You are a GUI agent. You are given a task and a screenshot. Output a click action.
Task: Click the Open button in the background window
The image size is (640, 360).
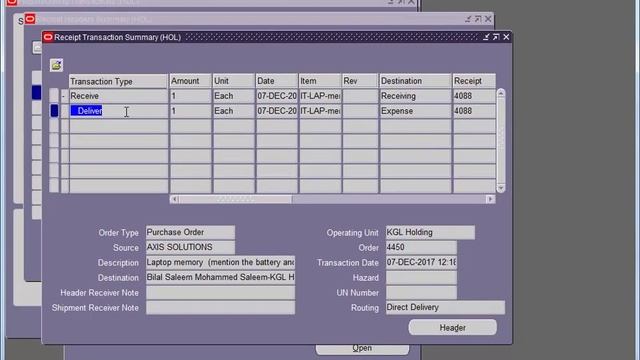pyautogui.click(x=362, y=348)
